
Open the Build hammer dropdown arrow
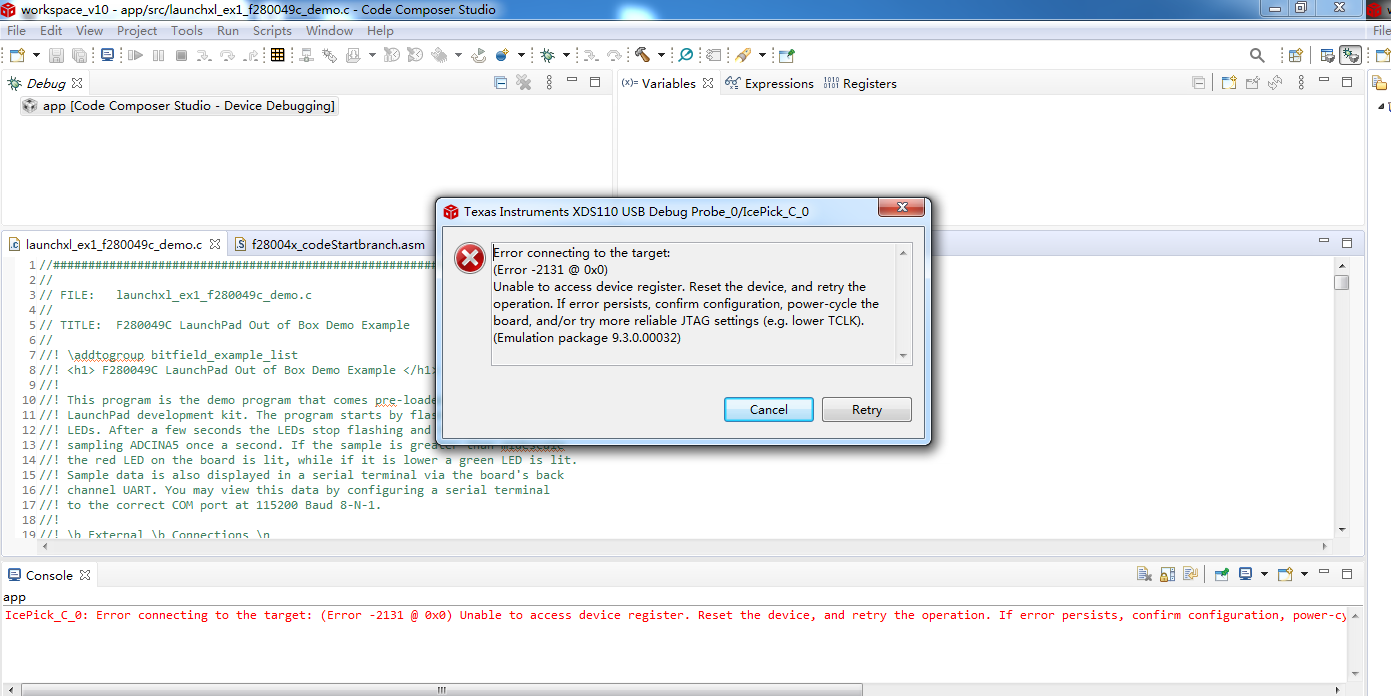(x=661, y=55)
